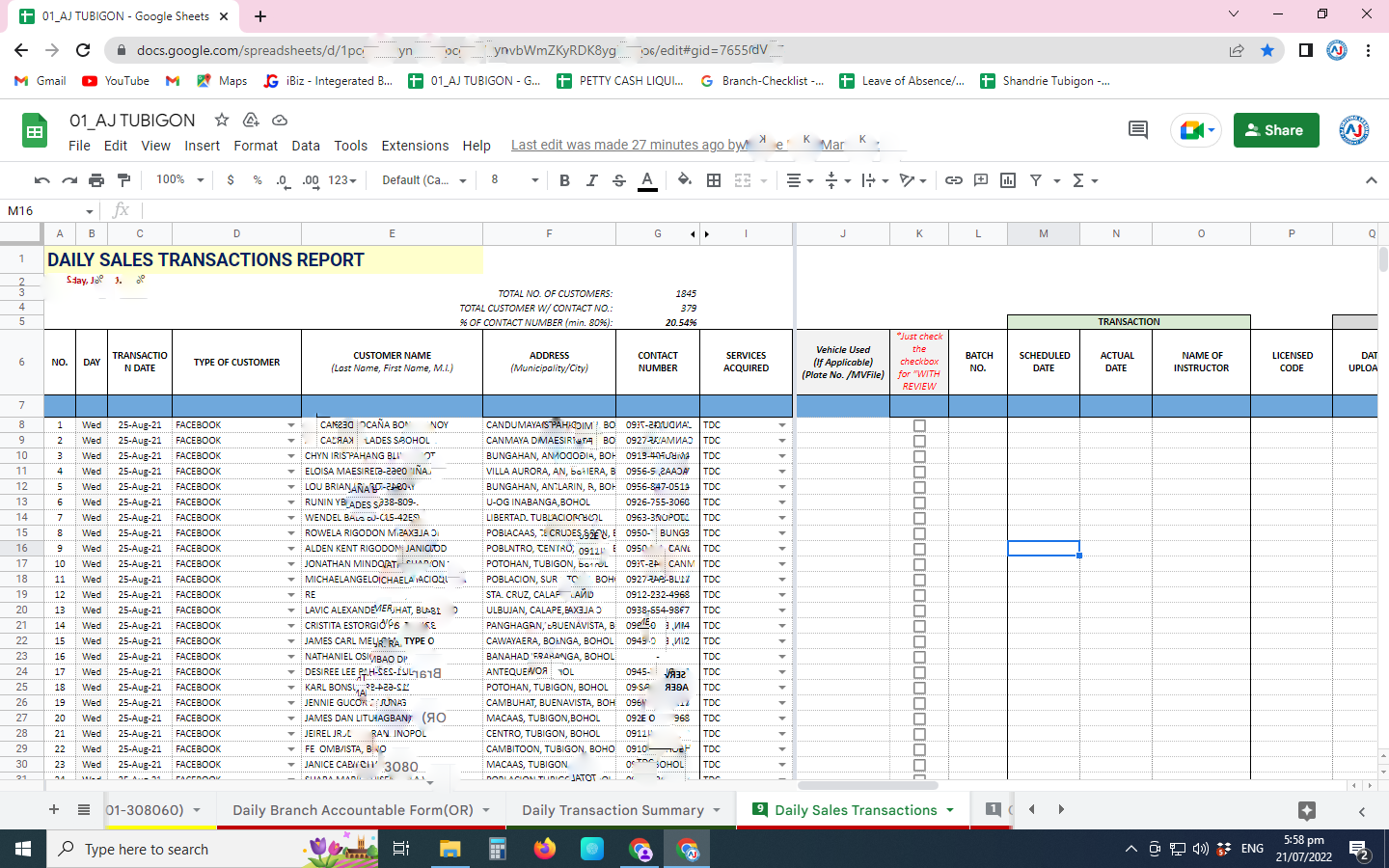
Task: Open the font family Default dropdown
Action: (423, 180)
